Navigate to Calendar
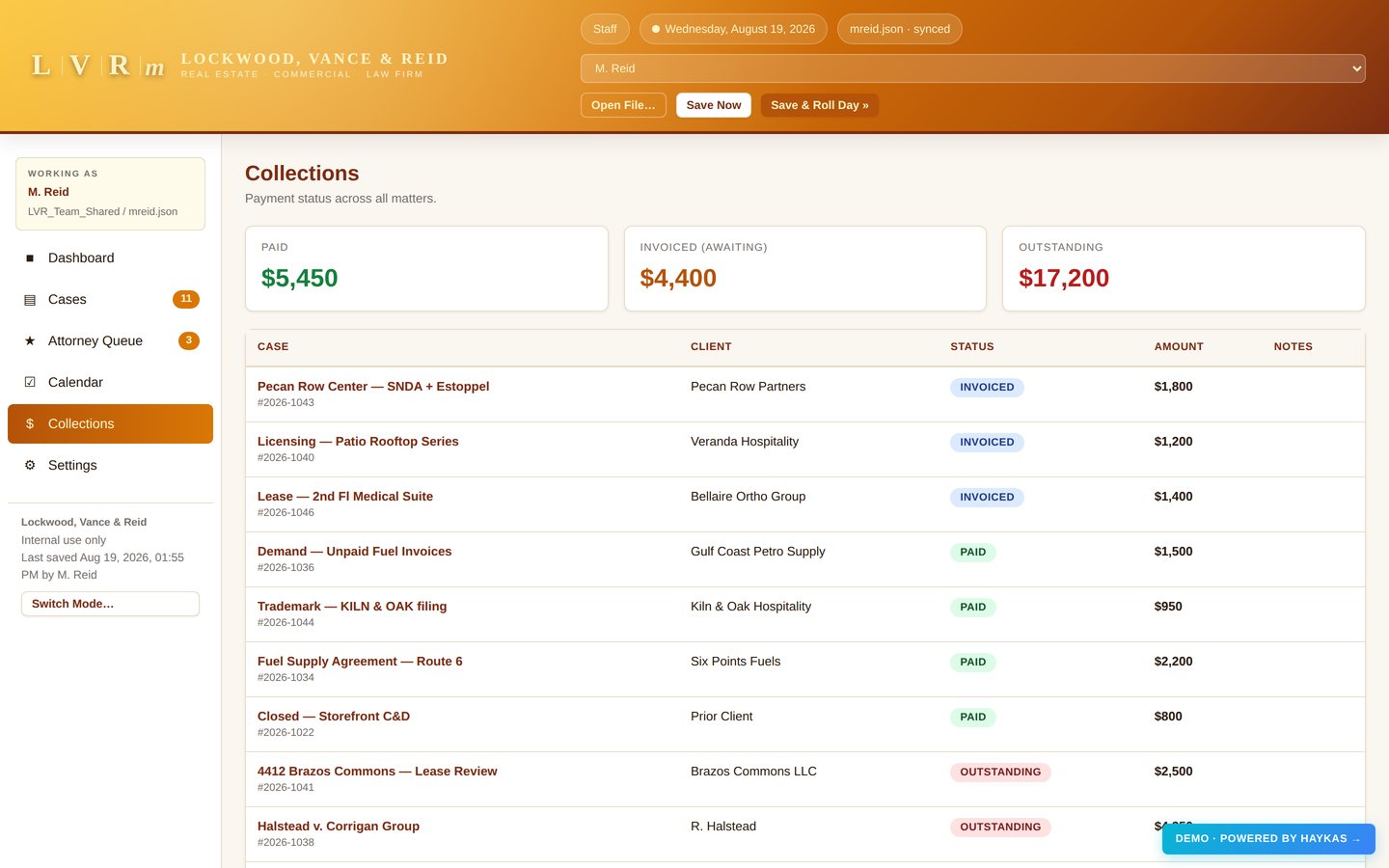 [x=110, y=383]
